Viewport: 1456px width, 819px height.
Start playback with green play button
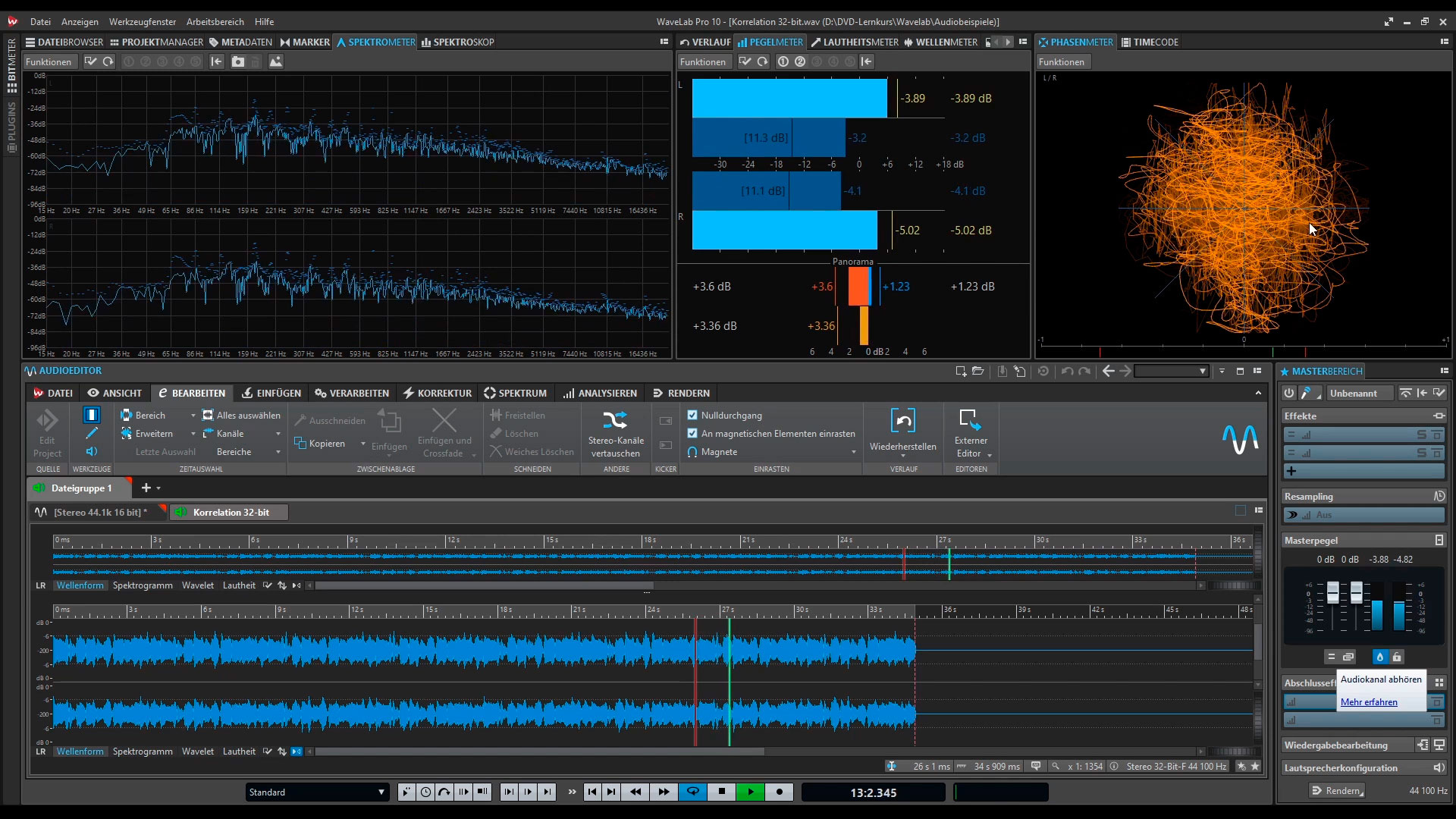click(750, 792)
